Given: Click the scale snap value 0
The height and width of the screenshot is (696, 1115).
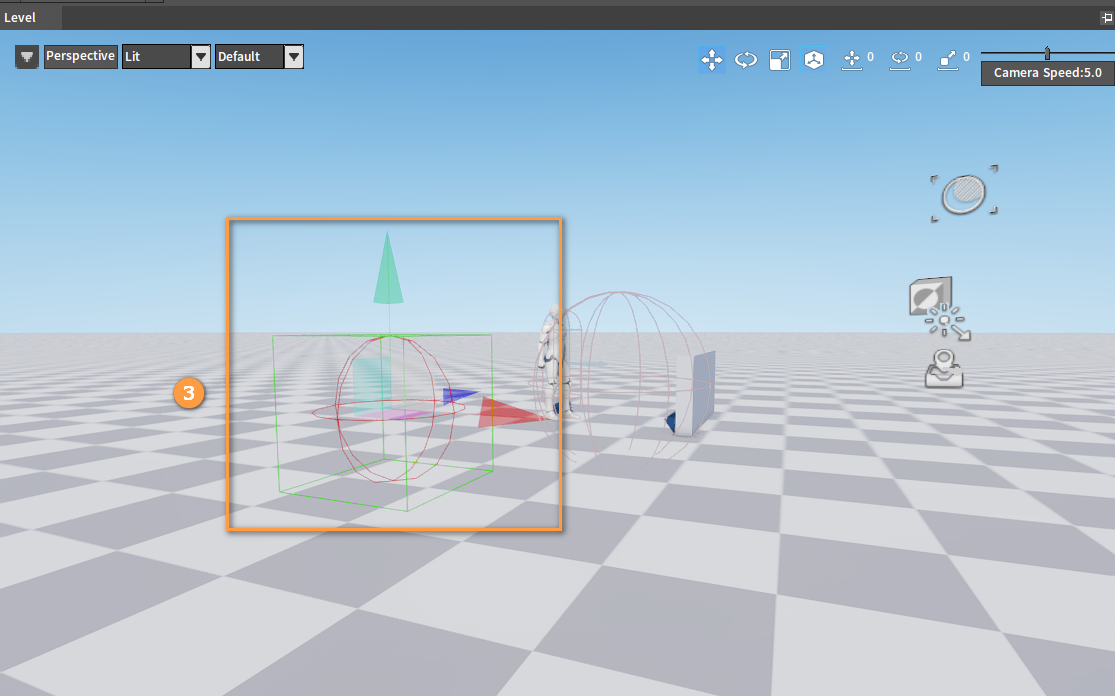Looking at the screenshot, I should pyautogui.click(x=966, y=57).
